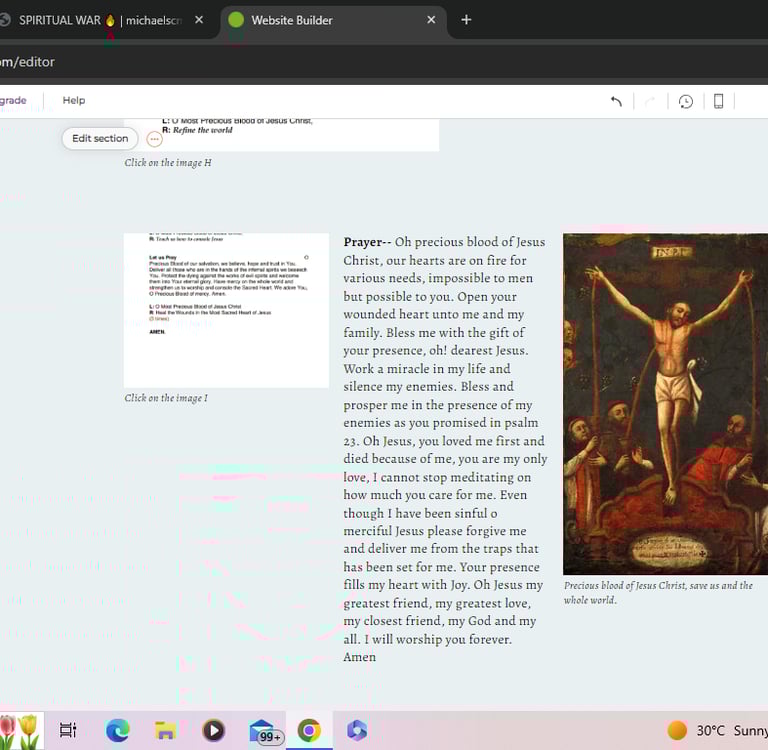Open the Mail app showing 99+ badge
768x750 pixels.
click(x=265, y=731)
